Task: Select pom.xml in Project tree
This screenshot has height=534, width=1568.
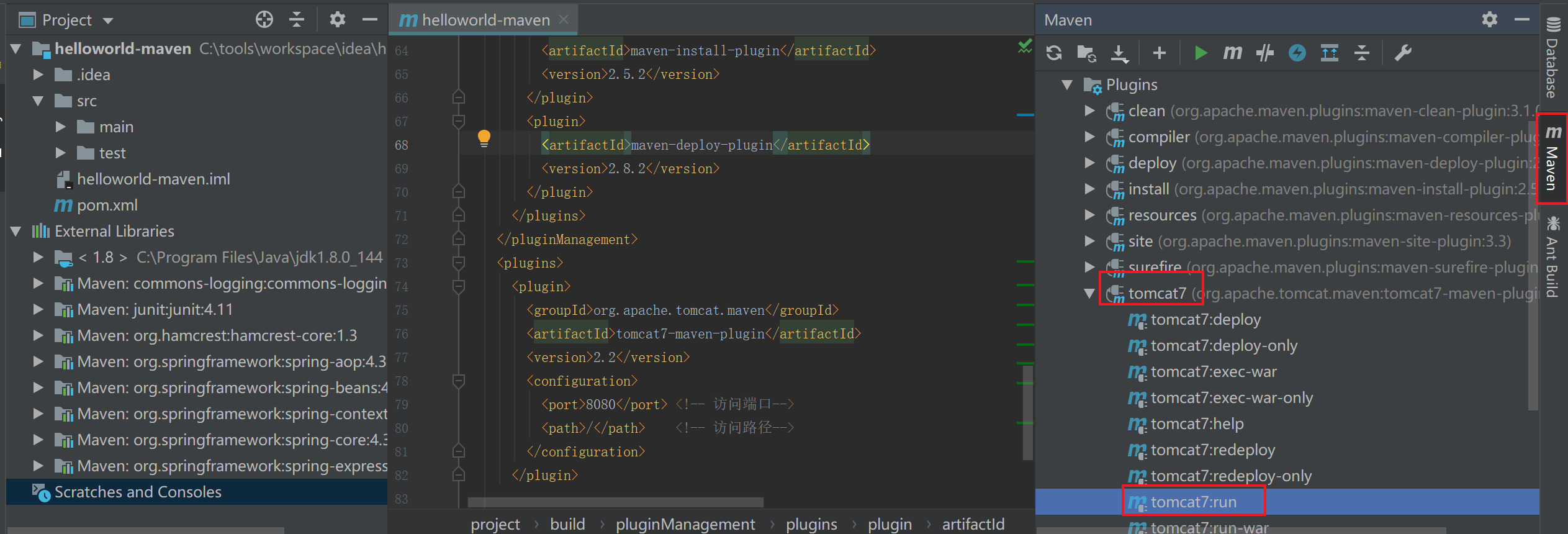Action: [x=107, y=205]
